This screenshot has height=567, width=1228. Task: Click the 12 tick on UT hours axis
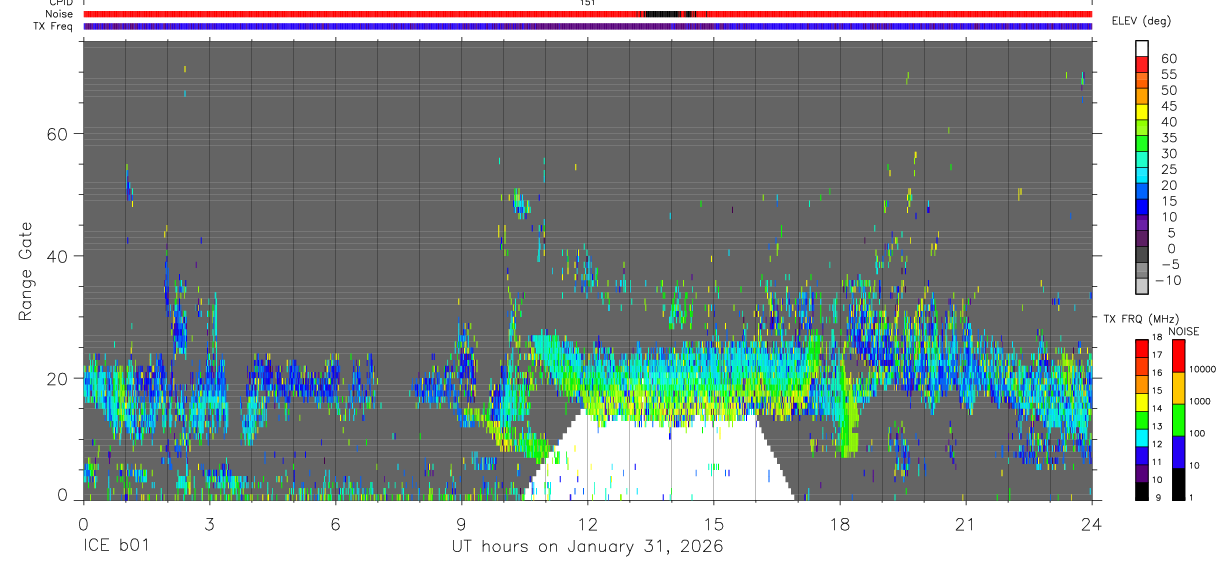point(587,523)
